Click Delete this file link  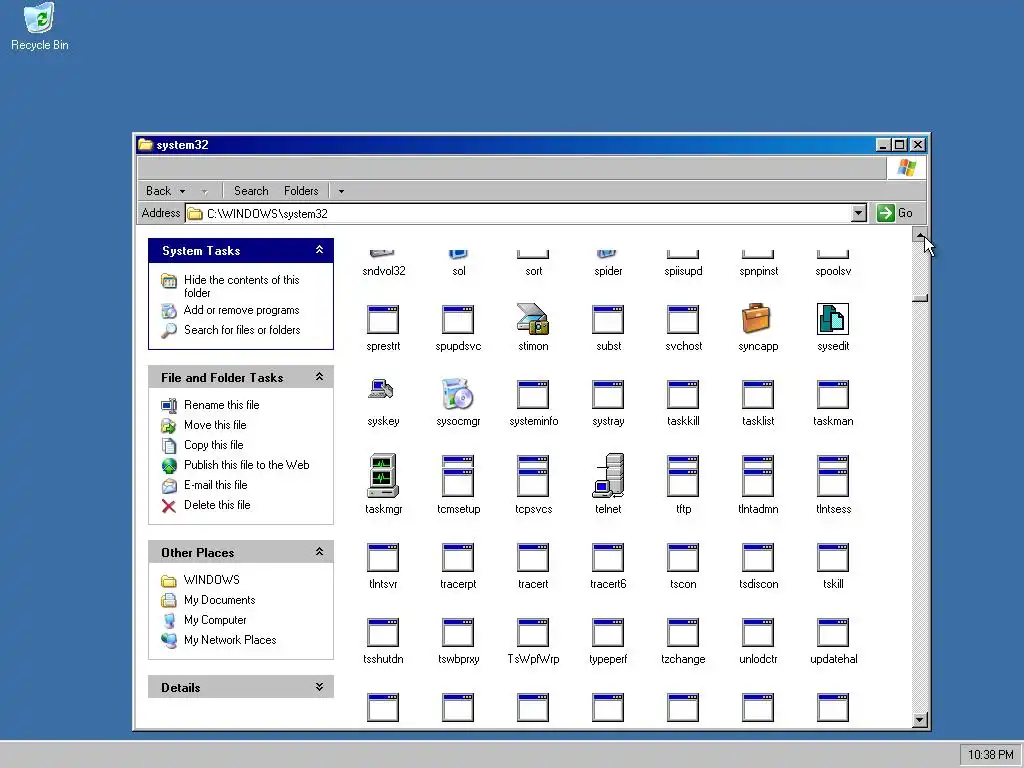(x=217, y=505)
